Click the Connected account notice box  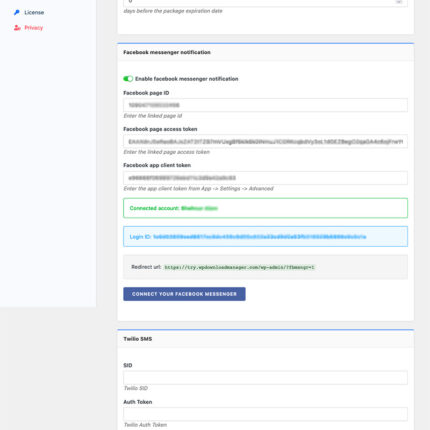(265, 208)
